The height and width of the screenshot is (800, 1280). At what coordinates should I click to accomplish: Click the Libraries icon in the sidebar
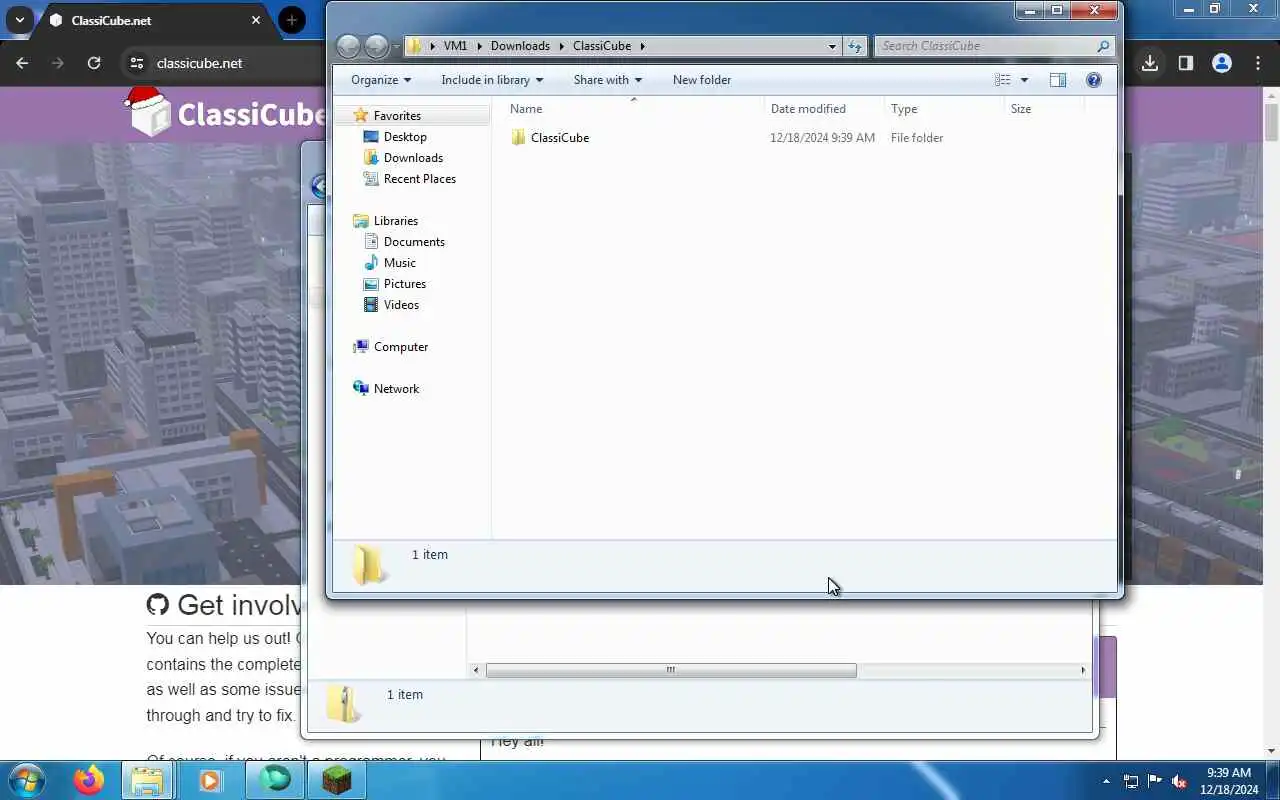361,221
